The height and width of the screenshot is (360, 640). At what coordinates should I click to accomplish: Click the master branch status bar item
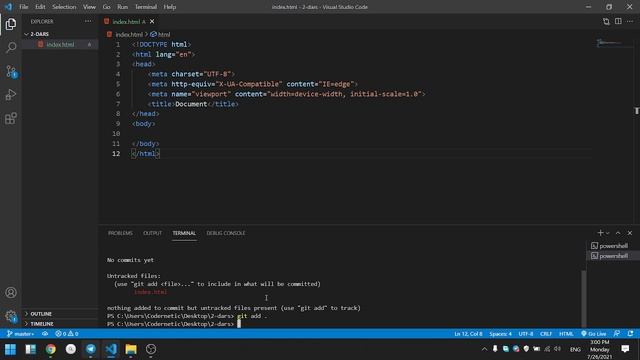(x=20, y=333)
